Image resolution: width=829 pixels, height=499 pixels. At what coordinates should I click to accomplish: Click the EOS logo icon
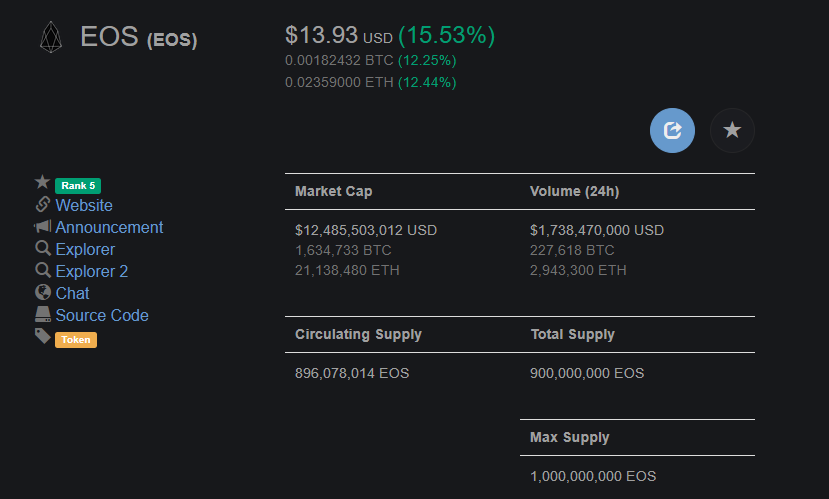51,37
